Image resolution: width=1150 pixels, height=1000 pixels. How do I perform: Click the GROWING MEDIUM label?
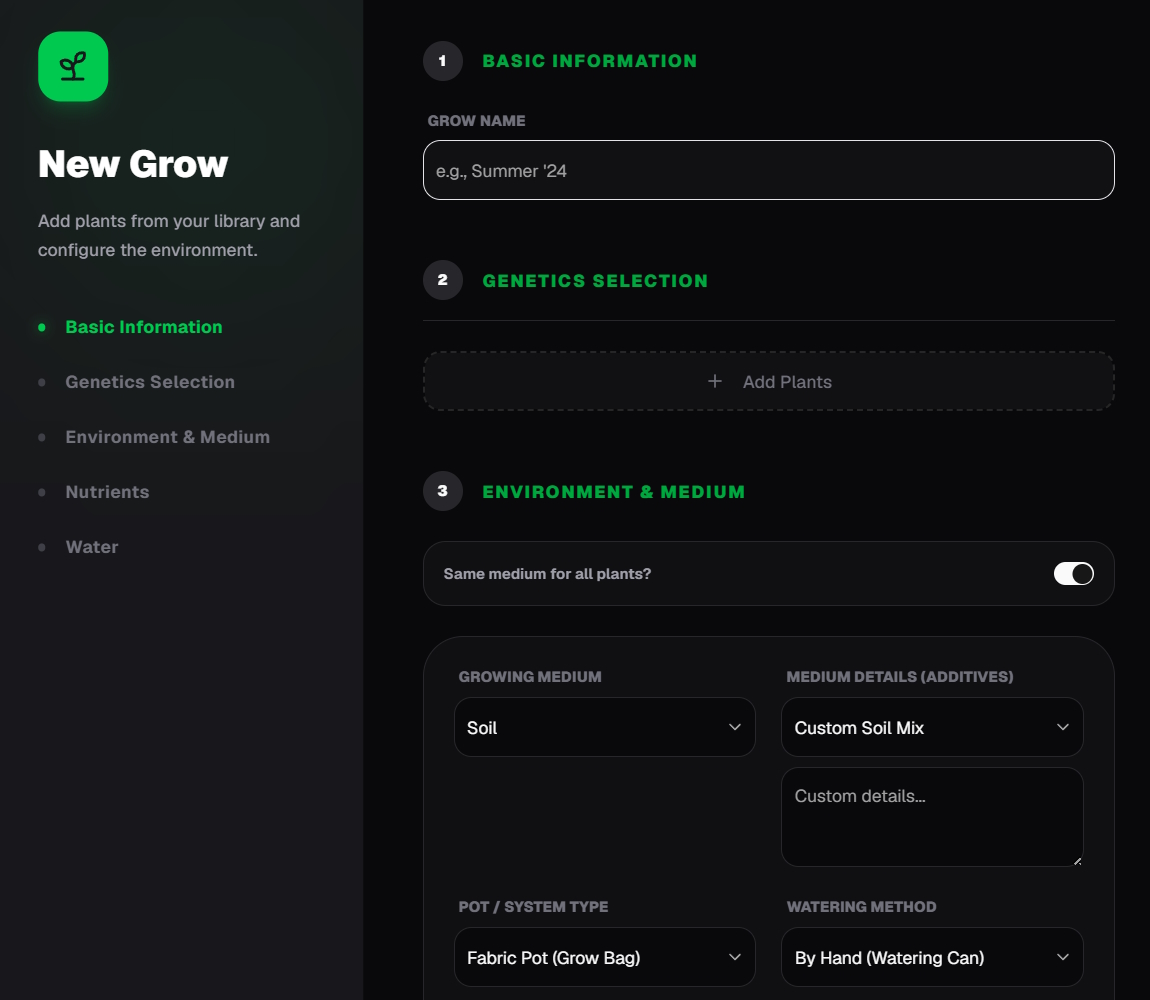(530, 676)
